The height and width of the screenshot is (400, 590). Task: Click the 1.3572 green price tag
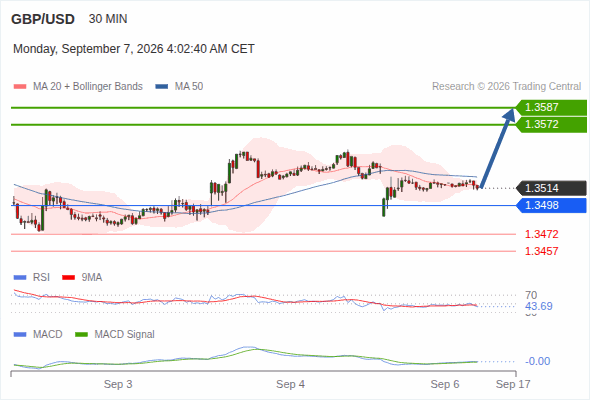click(551, 125)
